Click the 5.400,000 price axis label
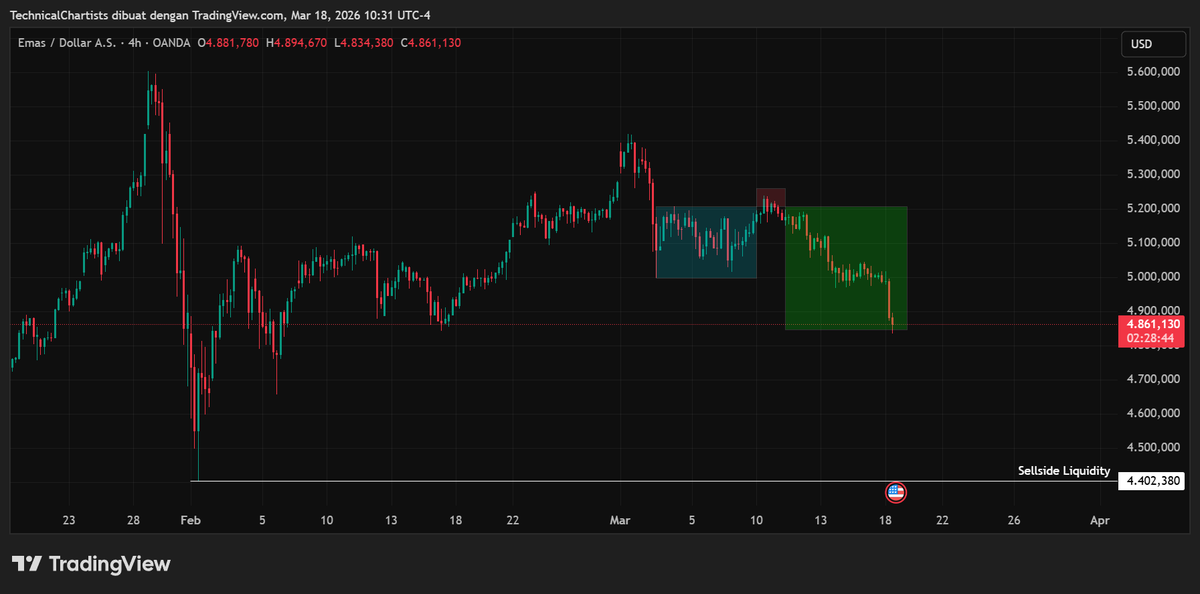This screenshot has width=1200, height=594. tap(1155, 140)
